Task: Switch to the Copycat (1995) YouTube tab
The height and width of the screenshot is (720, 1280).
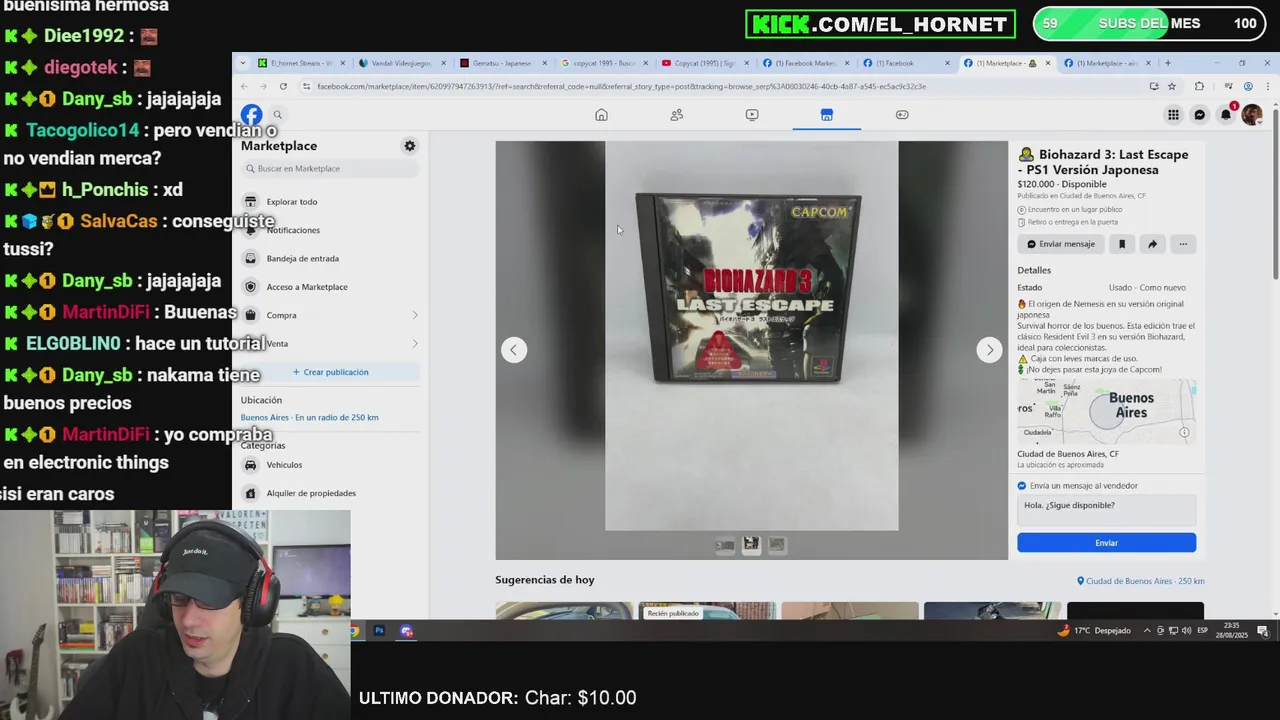Action: 705,63
